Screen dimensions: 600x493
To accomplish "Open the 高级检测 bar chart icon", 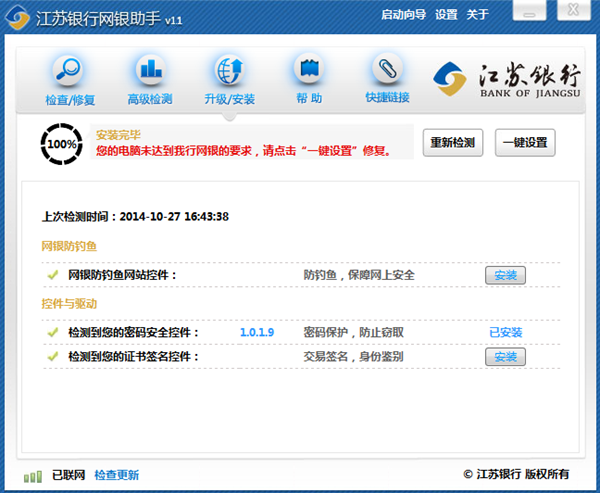I will tap(151, 70).
